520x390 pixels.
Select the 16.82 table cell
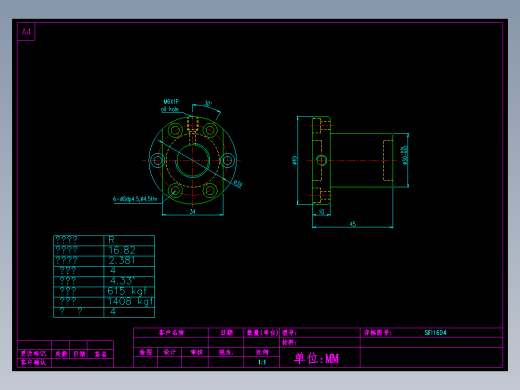(122, 250)
